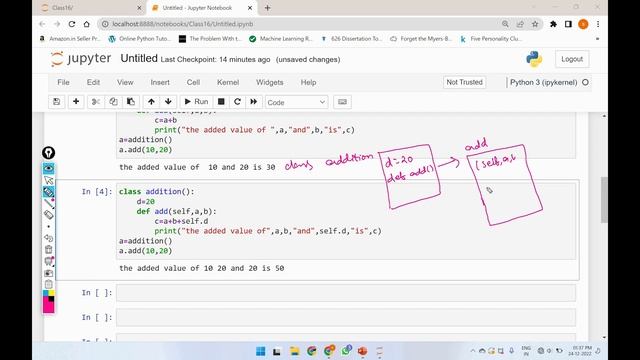Click the In [4] code cell editor
This screenshot has width=640, height=360.
click(346, 221)
